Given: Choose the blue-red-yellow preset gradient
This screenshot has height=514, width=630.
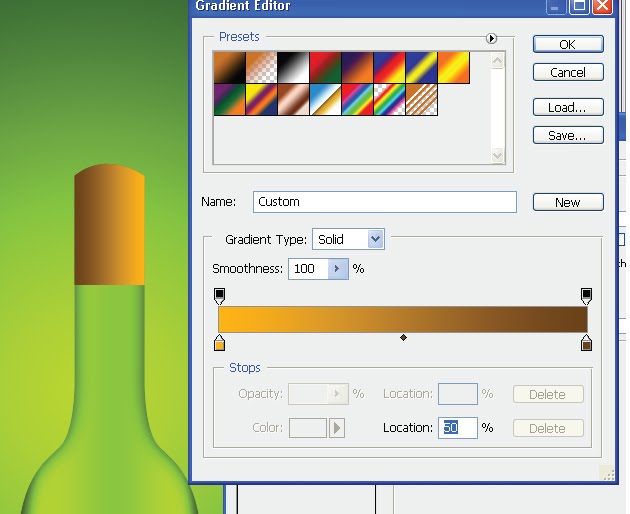Looking at the screenshot, I should pyautogui.click(x=390, y=68).
